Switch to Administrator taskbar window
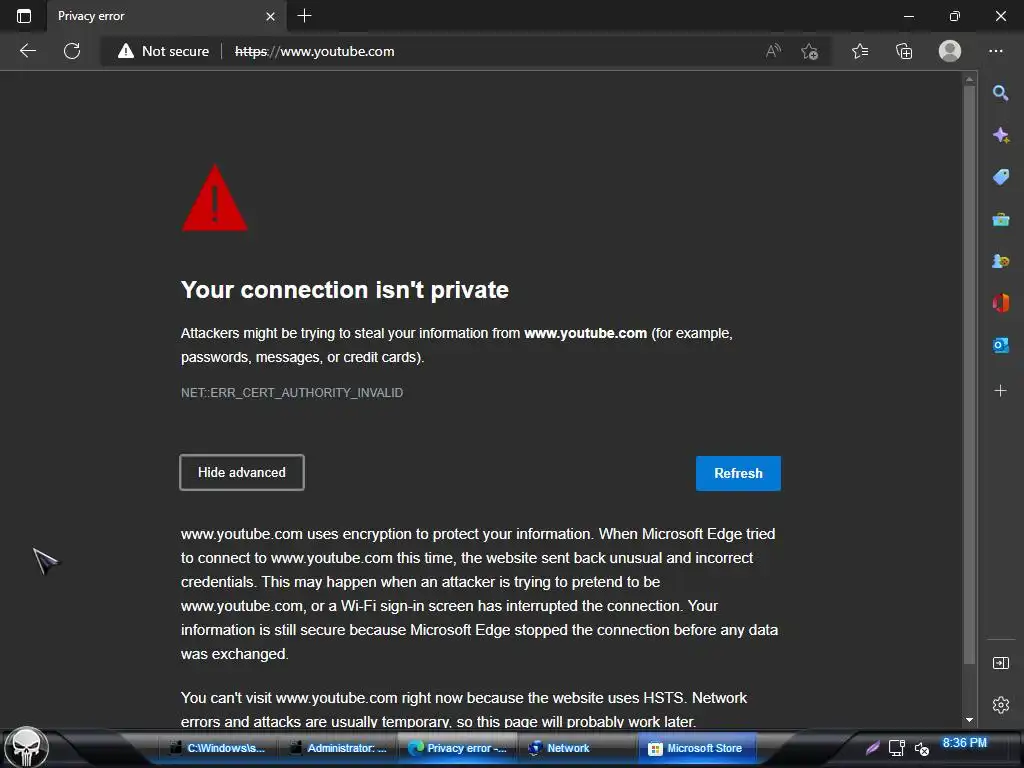1024x768 pixels. [x=338, y=748]
